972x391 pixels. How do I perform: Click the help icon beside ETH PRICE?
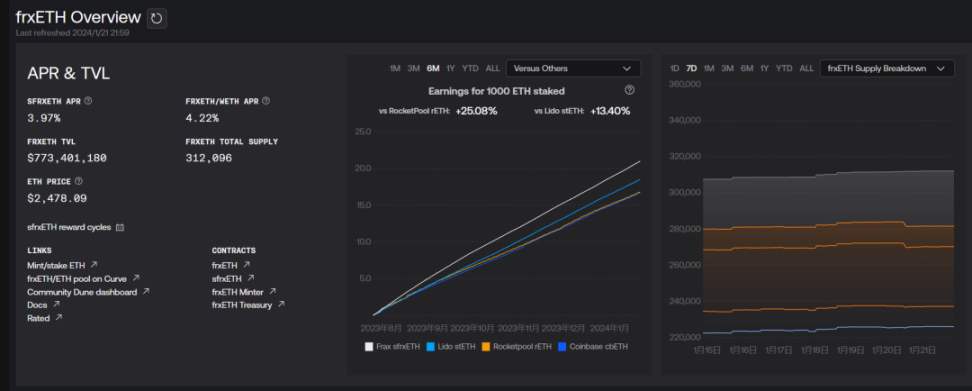coord(79,182)
